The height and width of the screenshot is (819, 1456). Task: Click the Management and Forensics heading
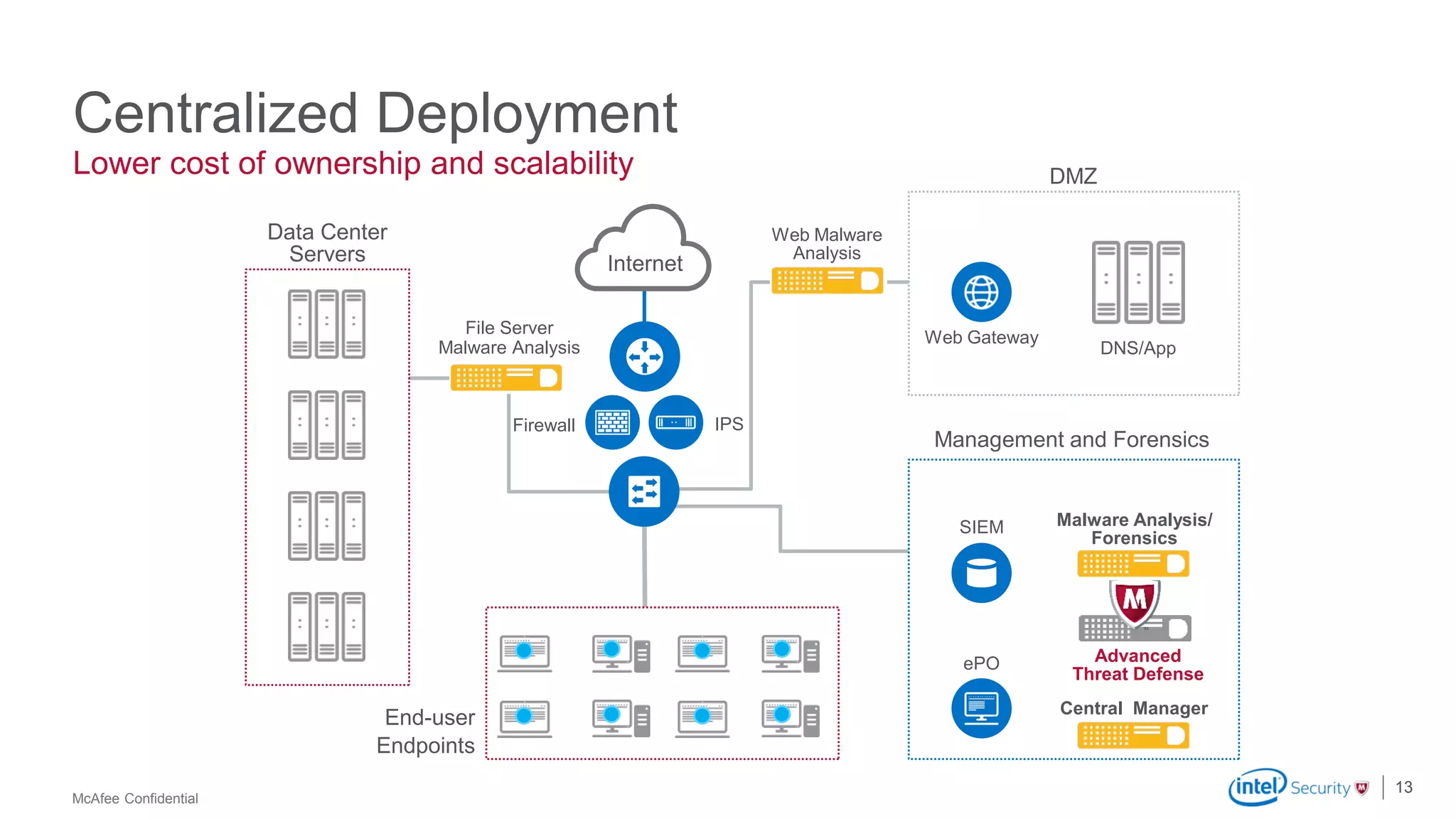point(1071,439)
